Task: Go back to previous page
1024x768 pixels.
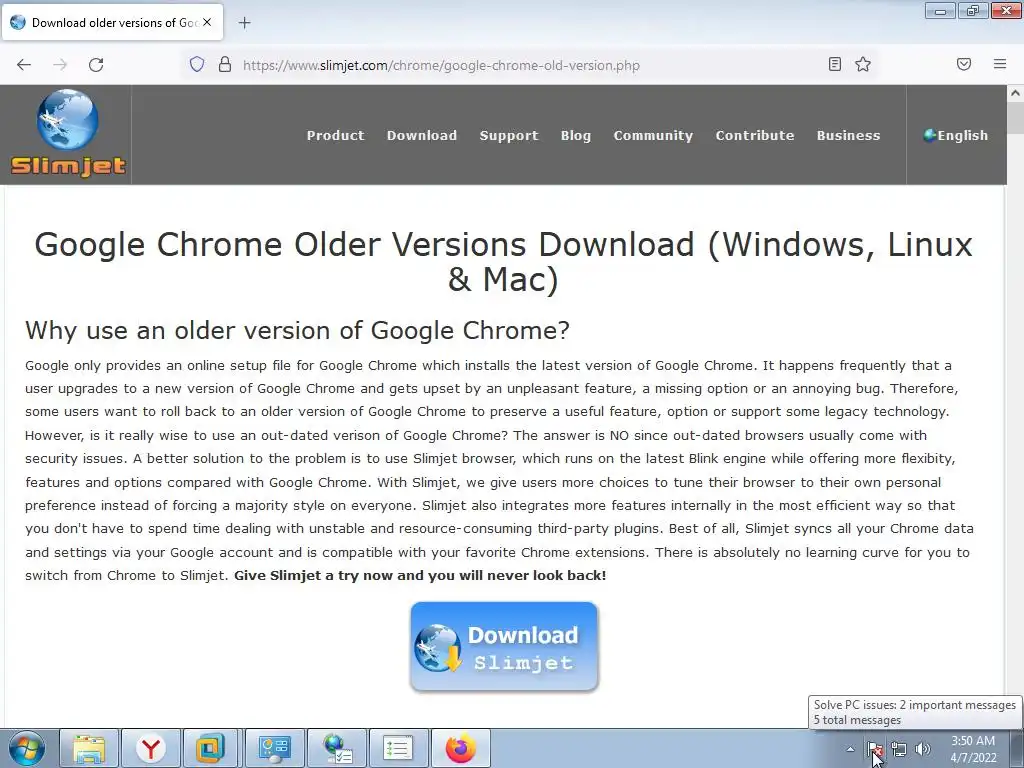Action: [24, 65]
